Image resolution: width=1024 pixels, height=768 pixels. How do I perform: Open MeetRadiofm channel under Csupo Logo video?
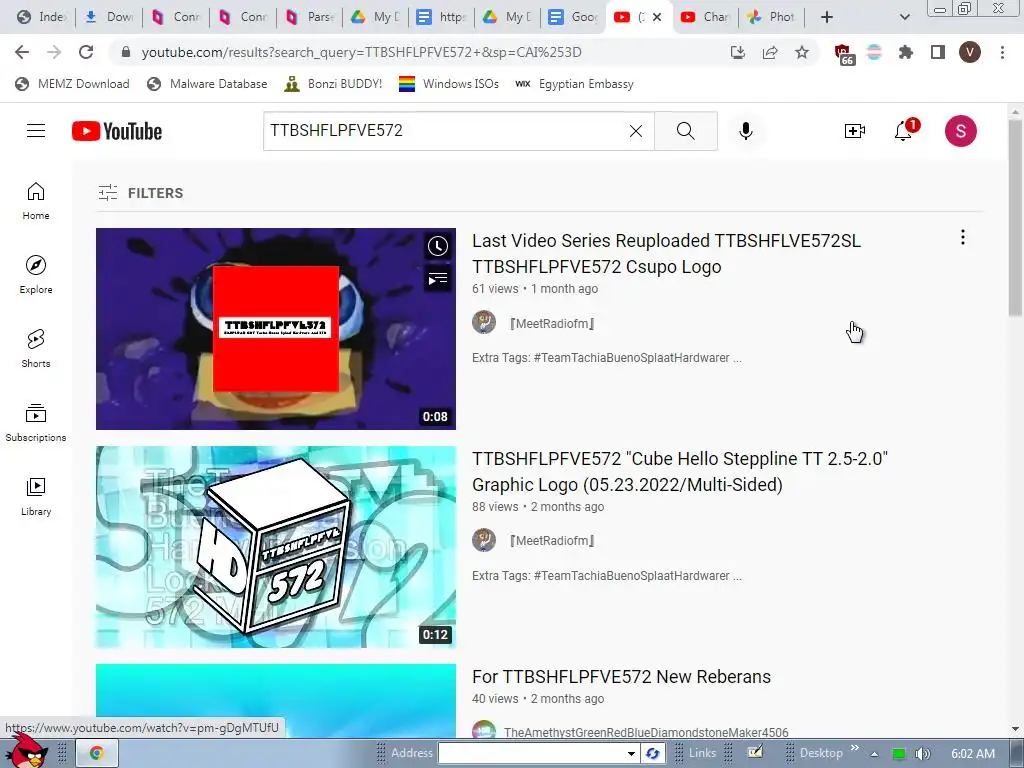(x=552, y=323)
